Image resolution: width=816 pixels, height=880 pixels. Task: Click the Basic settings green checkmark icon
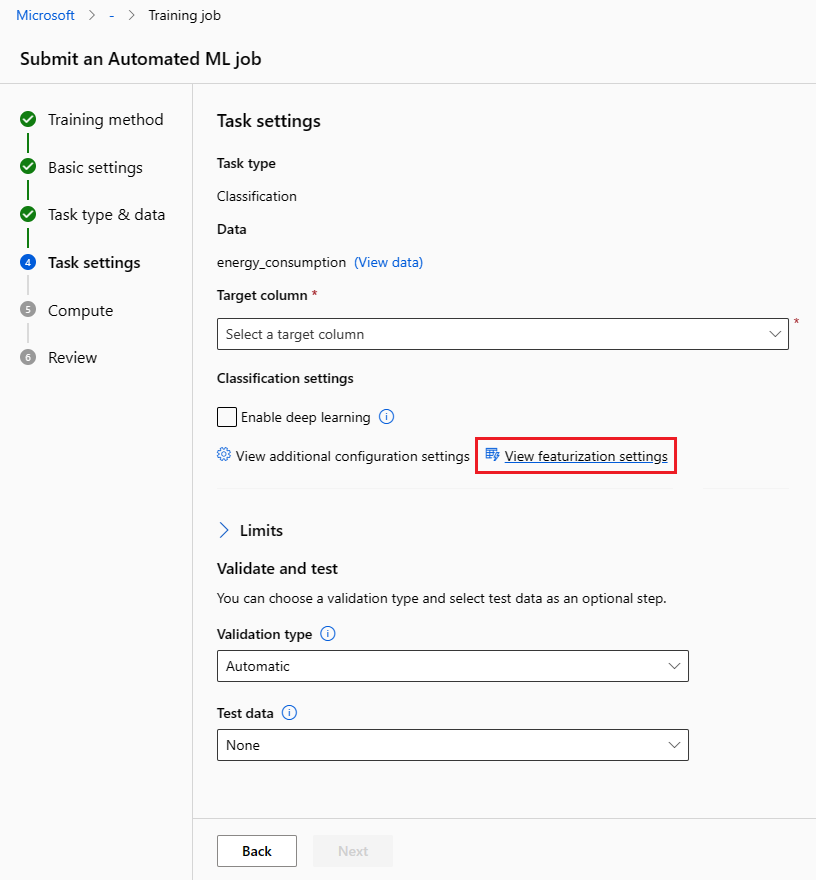[x=28, y=167]
